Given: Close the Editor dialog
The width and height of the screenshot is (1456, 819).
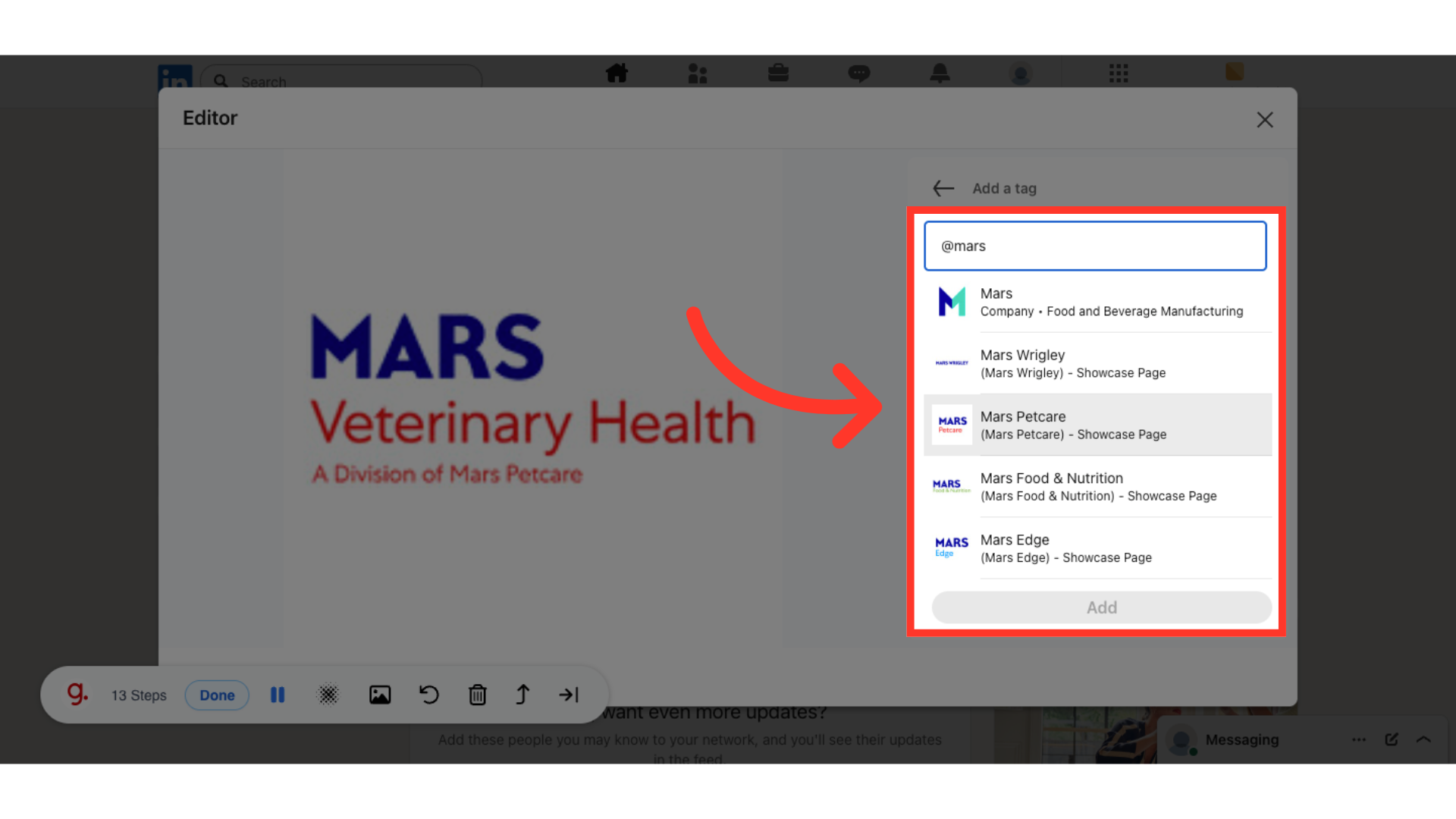Looking at the screenshot, I should click(x=1264, y=120).
